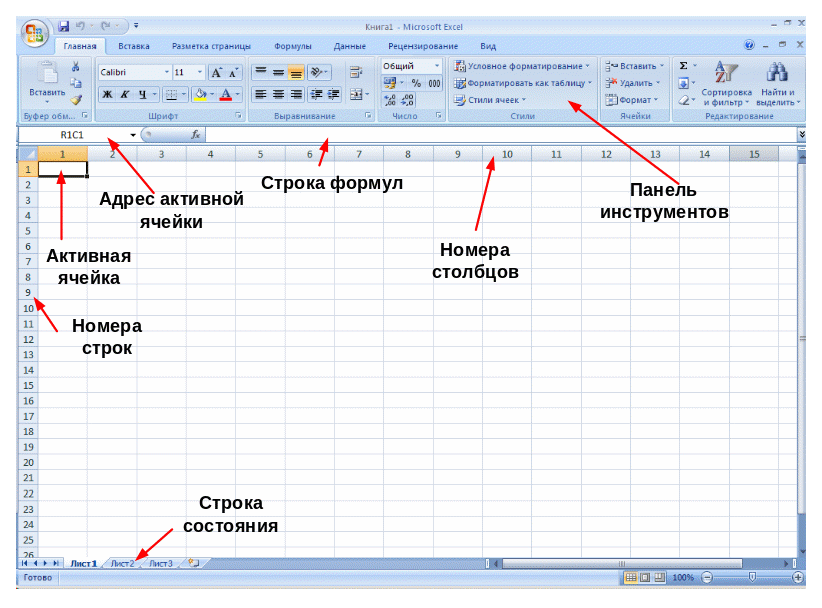Open Условное форматирование dropdown
Viewport: 822px width, 608px height.
coord(522,66)
